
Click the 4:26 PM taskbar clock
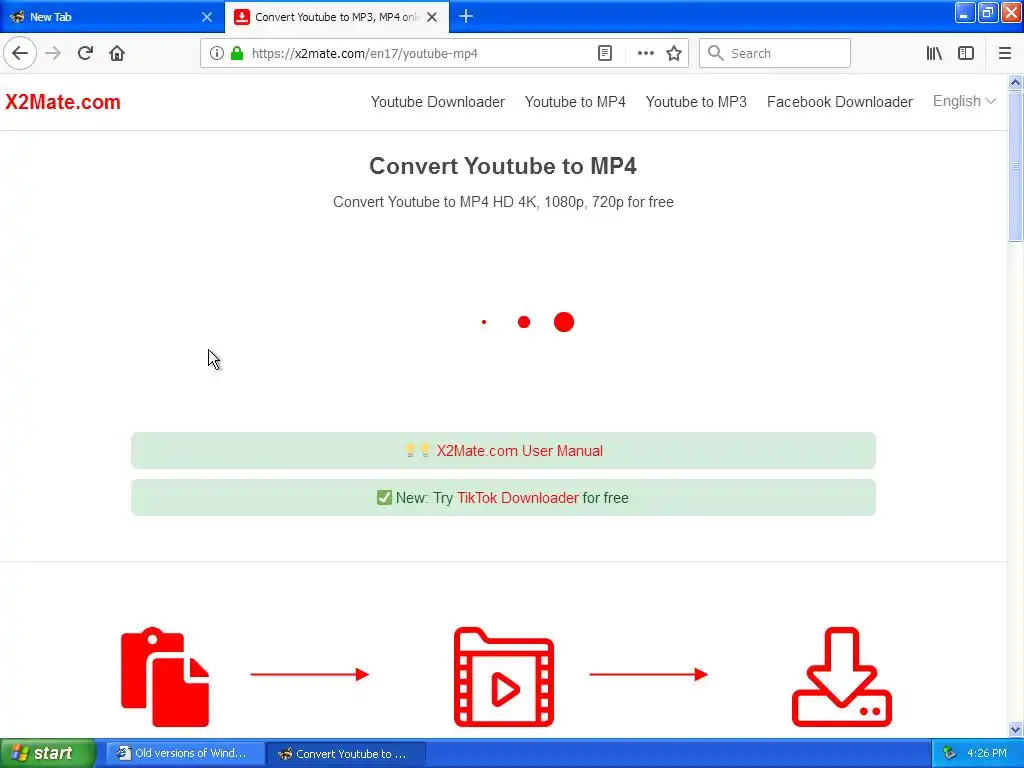coord(987,753)
